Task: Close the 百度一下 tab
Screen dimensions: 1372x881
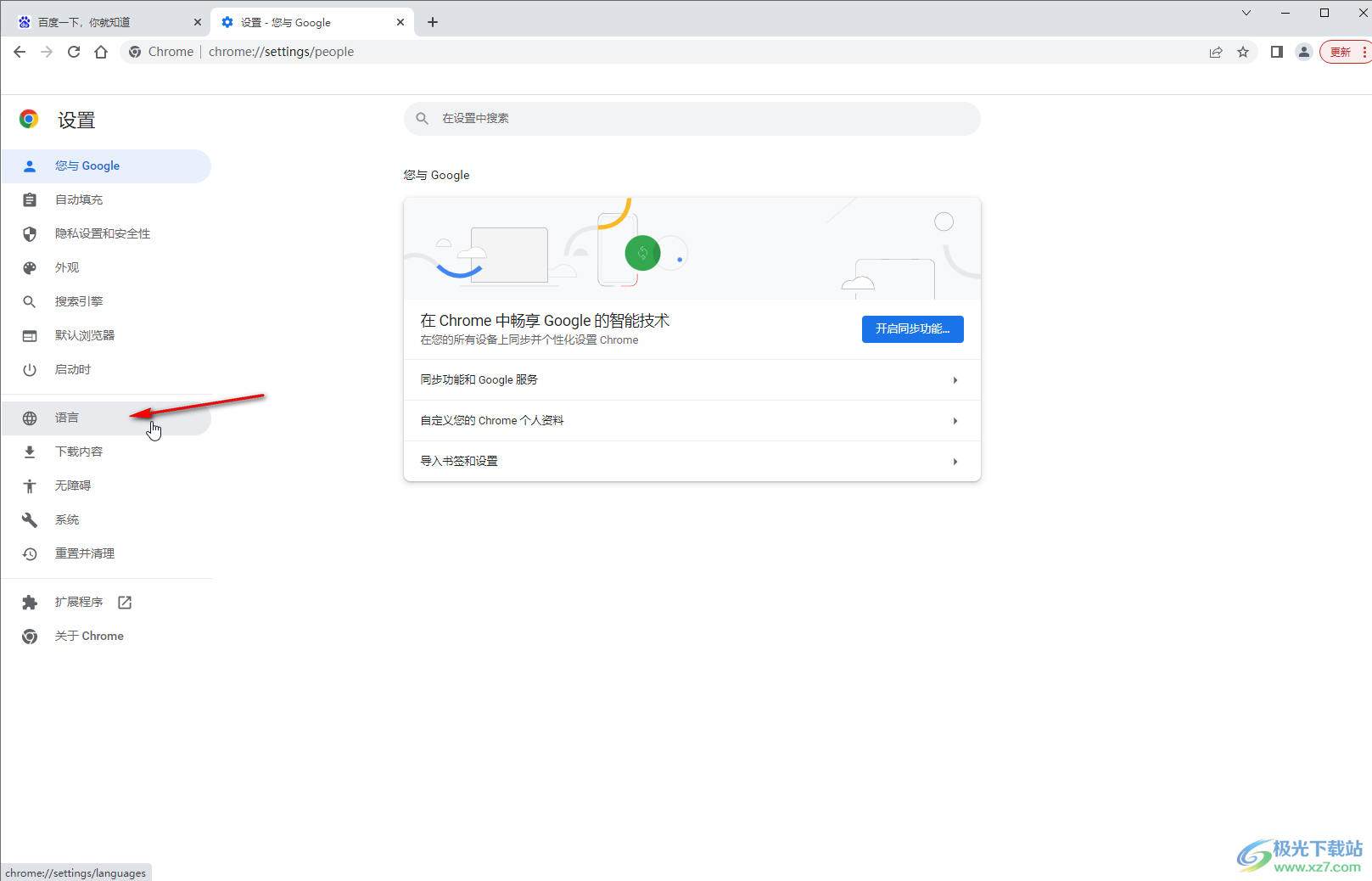Action: tap(198, 22)
